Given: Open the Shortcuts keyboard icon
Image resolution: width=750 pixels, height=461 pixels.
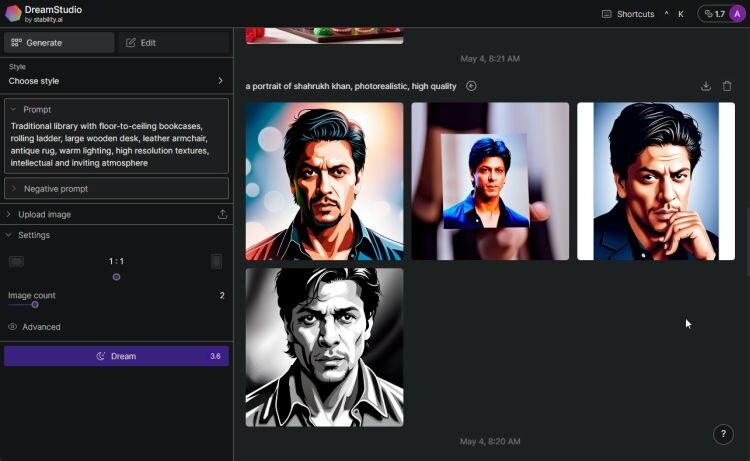Looking at the screenshot, I should (x=607, y=14).
